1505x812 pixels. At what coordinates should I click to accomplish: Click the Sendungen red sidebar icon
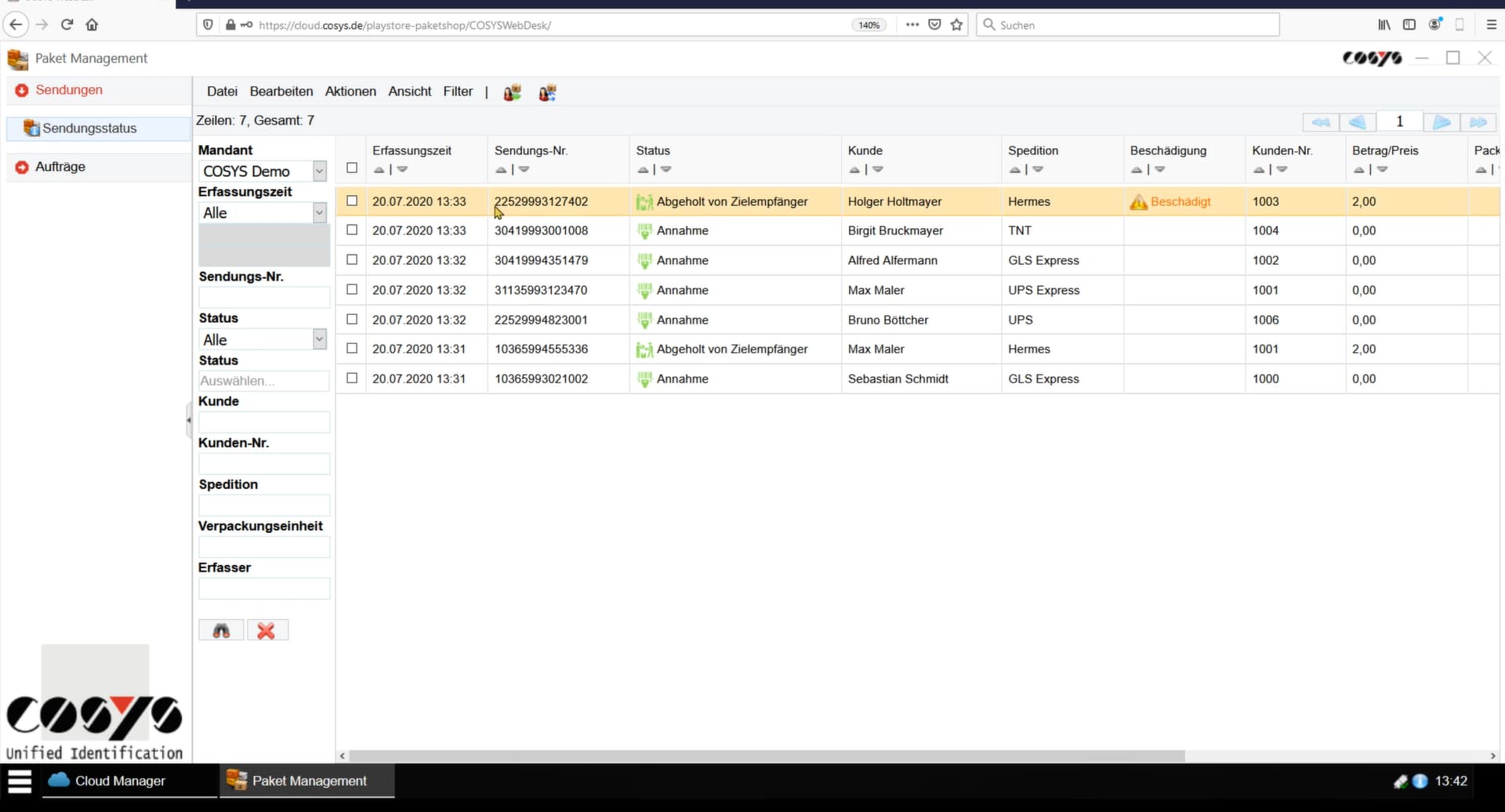click(22, 90)
